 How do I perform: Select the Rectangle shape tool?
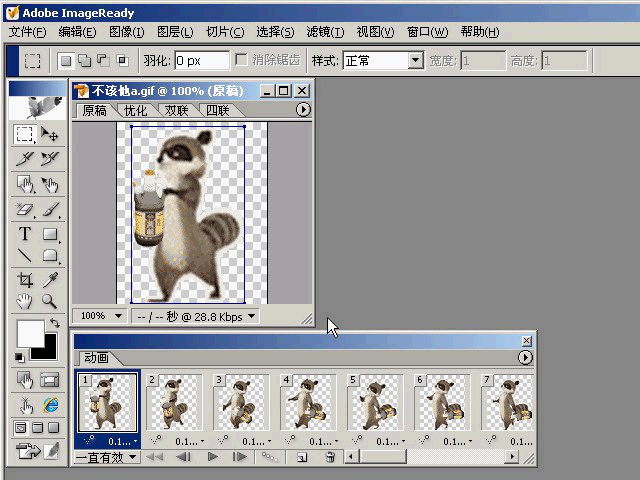(x=50, y=234)
